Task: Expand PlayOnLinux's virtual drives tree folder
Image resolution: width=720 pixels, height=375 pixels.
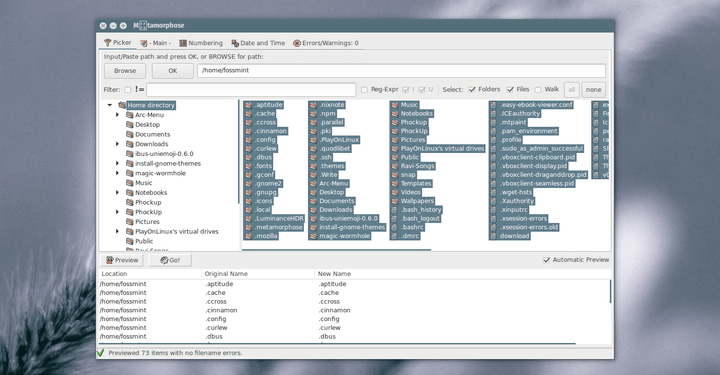Action: (118, 231)
